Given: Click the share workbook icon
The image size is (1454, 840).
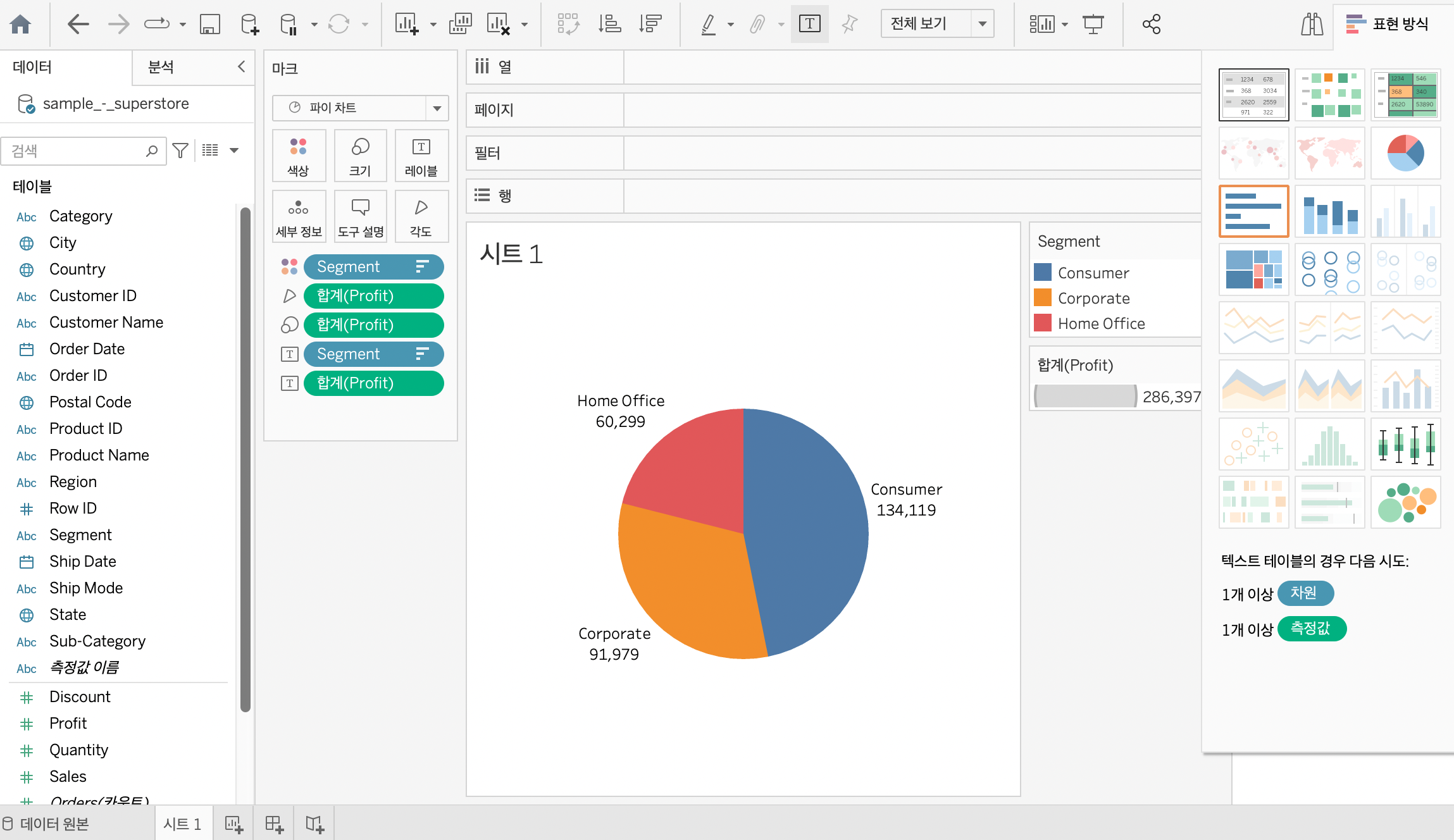Looking at the screenshot, I should [x=1151, y=24].
